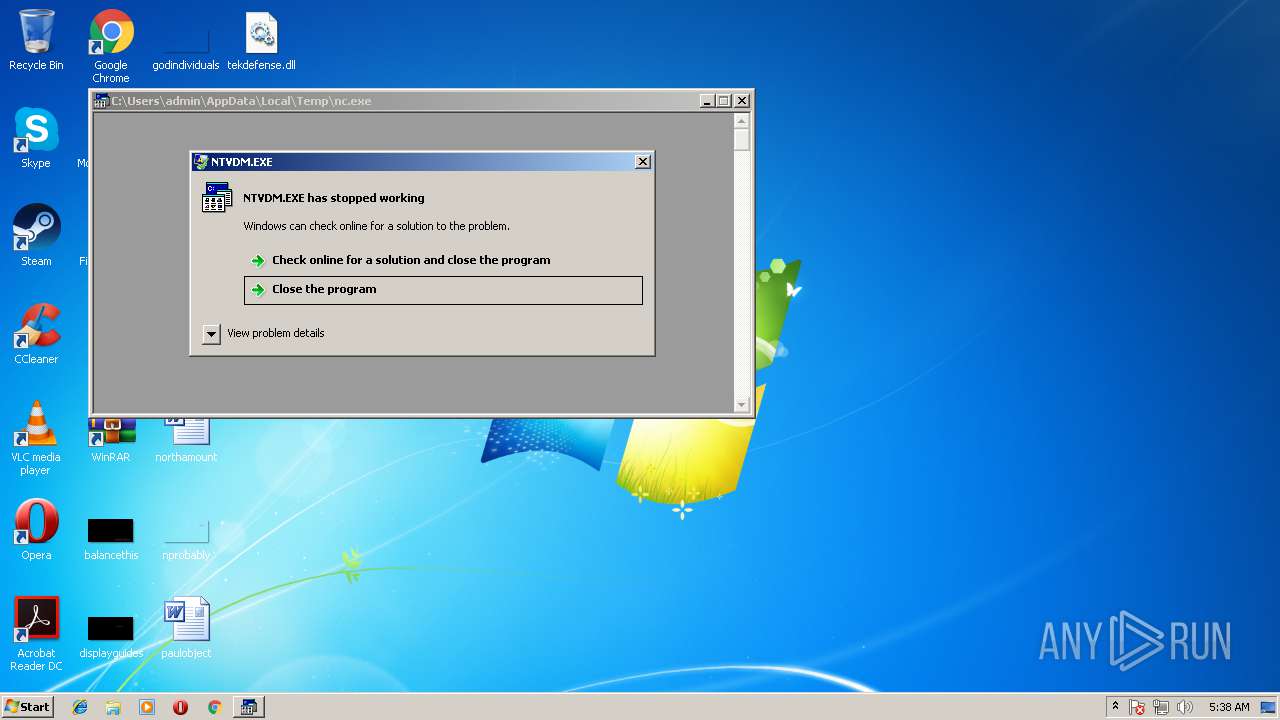Click the network status tray icon

1161,707
